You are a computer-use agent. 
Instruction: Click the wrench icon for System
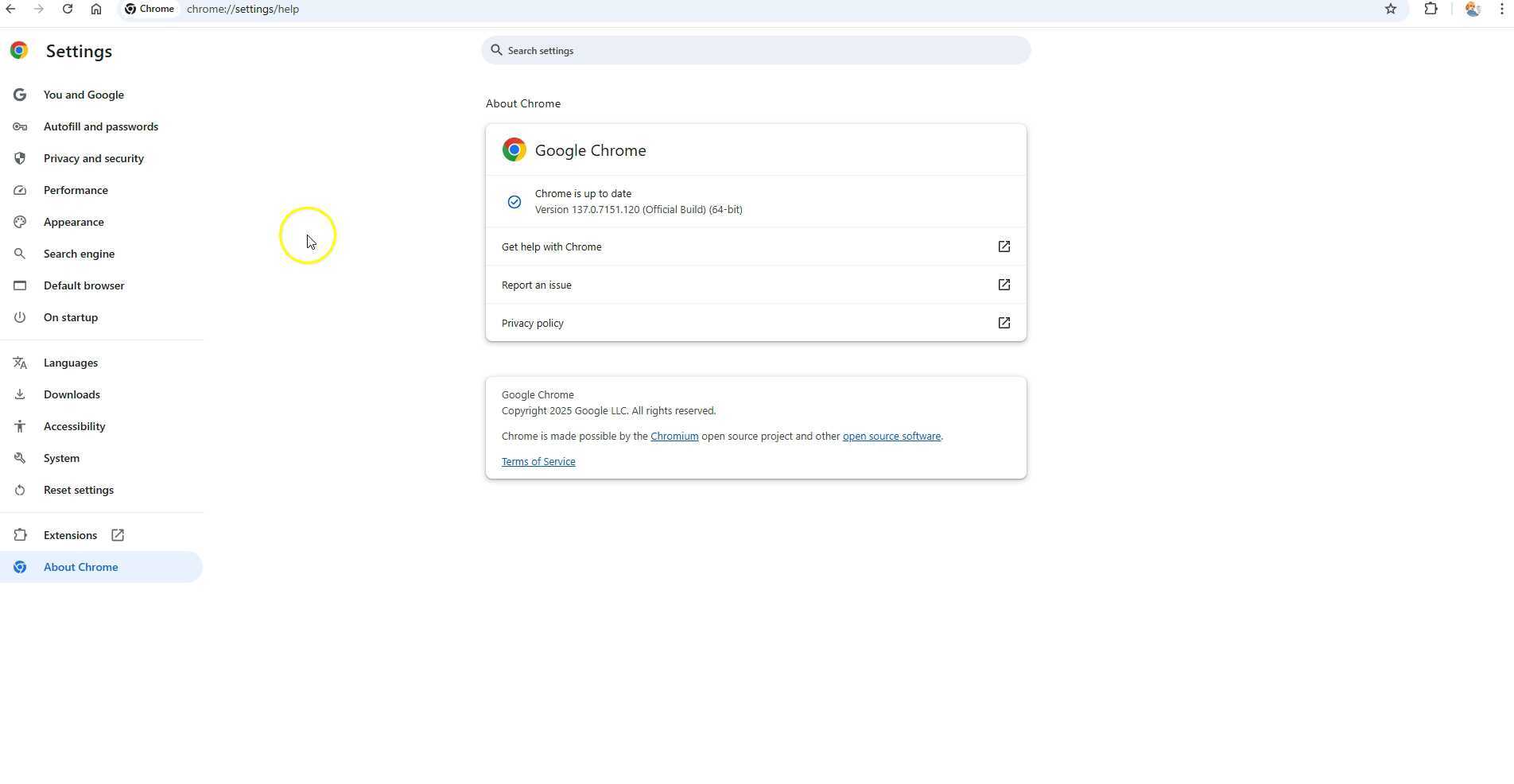click(x=20, y=458)
